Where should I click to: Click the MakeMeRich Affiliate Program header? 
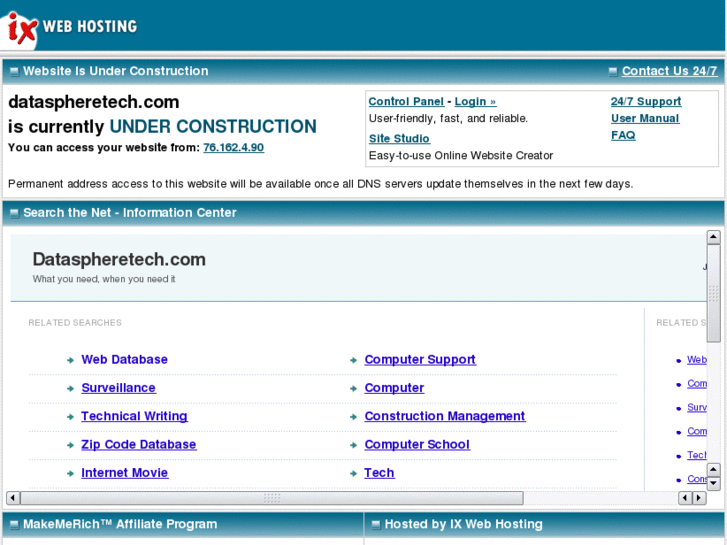click(120, 524)
